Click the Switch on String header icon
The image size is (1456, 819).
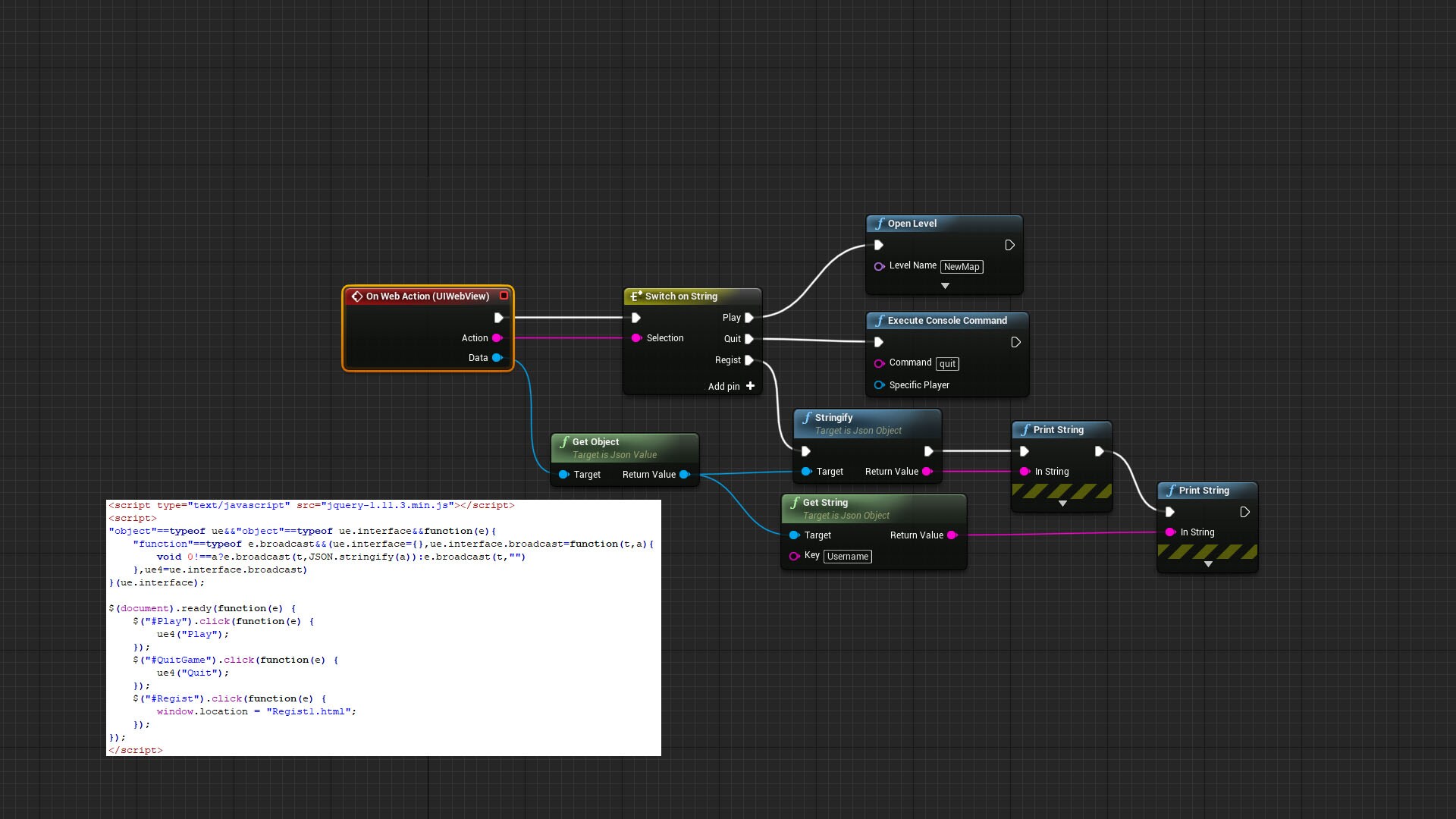[635, 297]
